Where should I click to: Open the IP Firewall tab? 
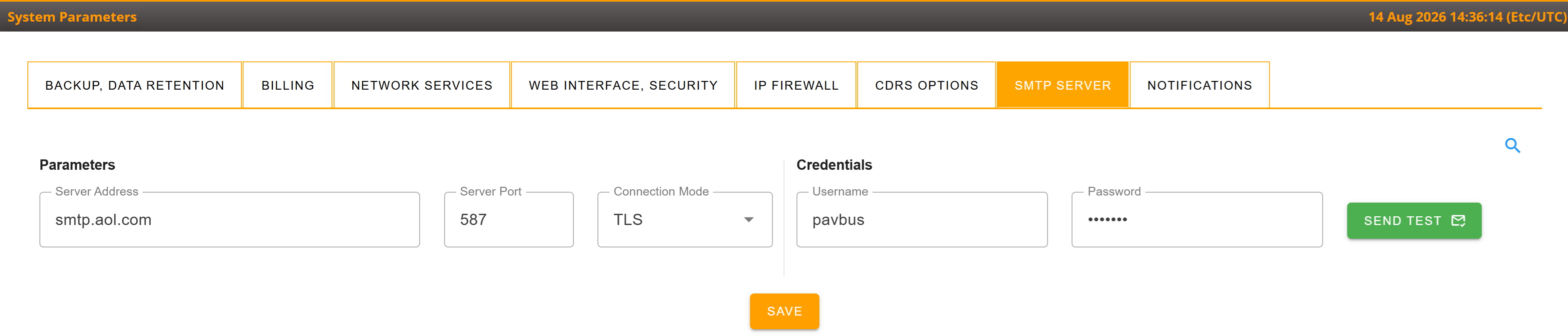[796, 86]
